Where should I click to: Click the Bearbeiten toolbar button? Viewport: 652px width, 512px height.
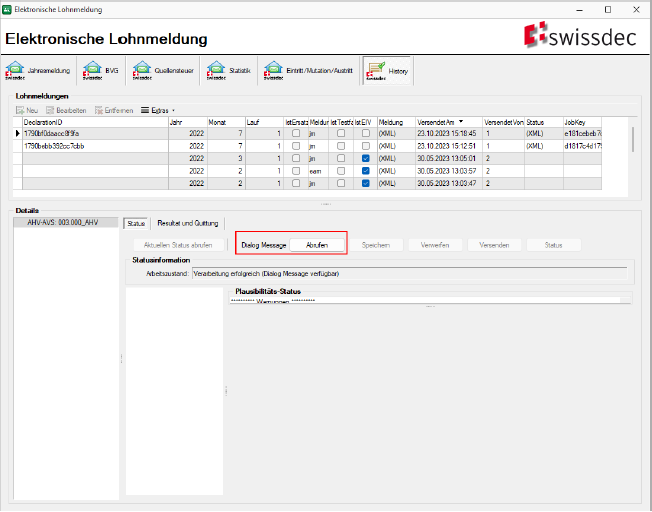tap(66, 110)
